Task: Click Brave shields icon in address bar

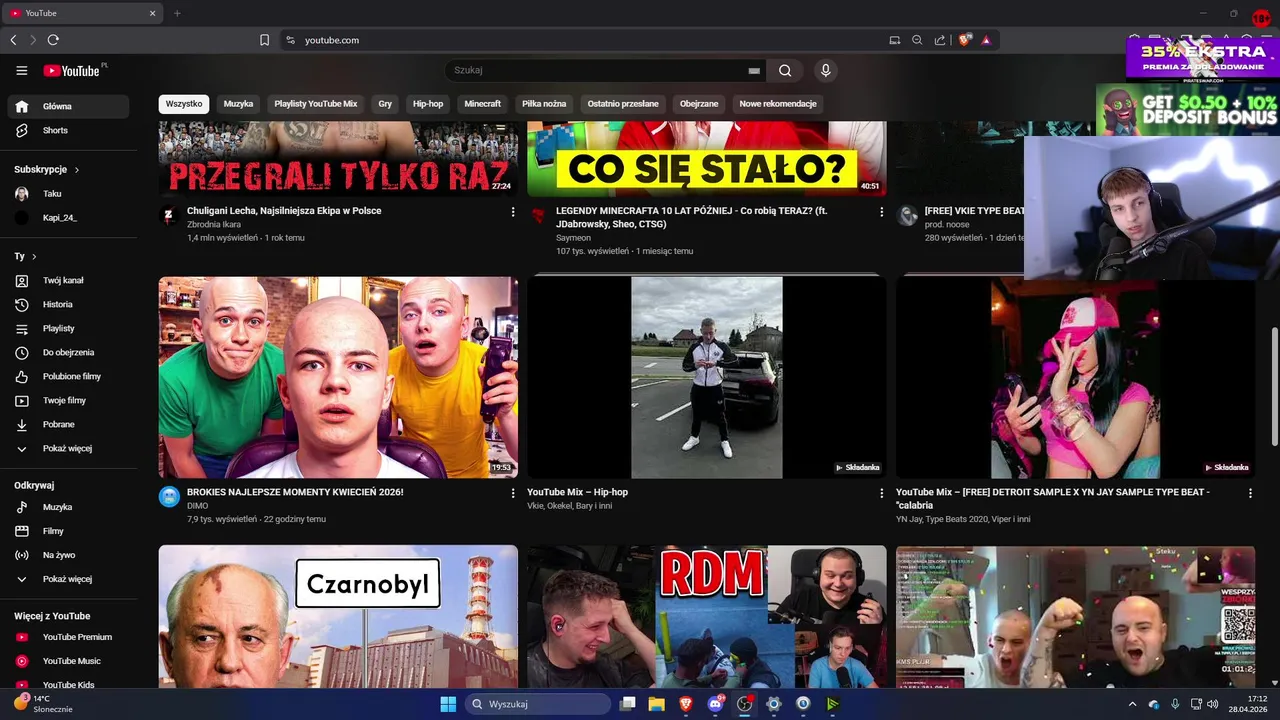Action: coord(964,40)
